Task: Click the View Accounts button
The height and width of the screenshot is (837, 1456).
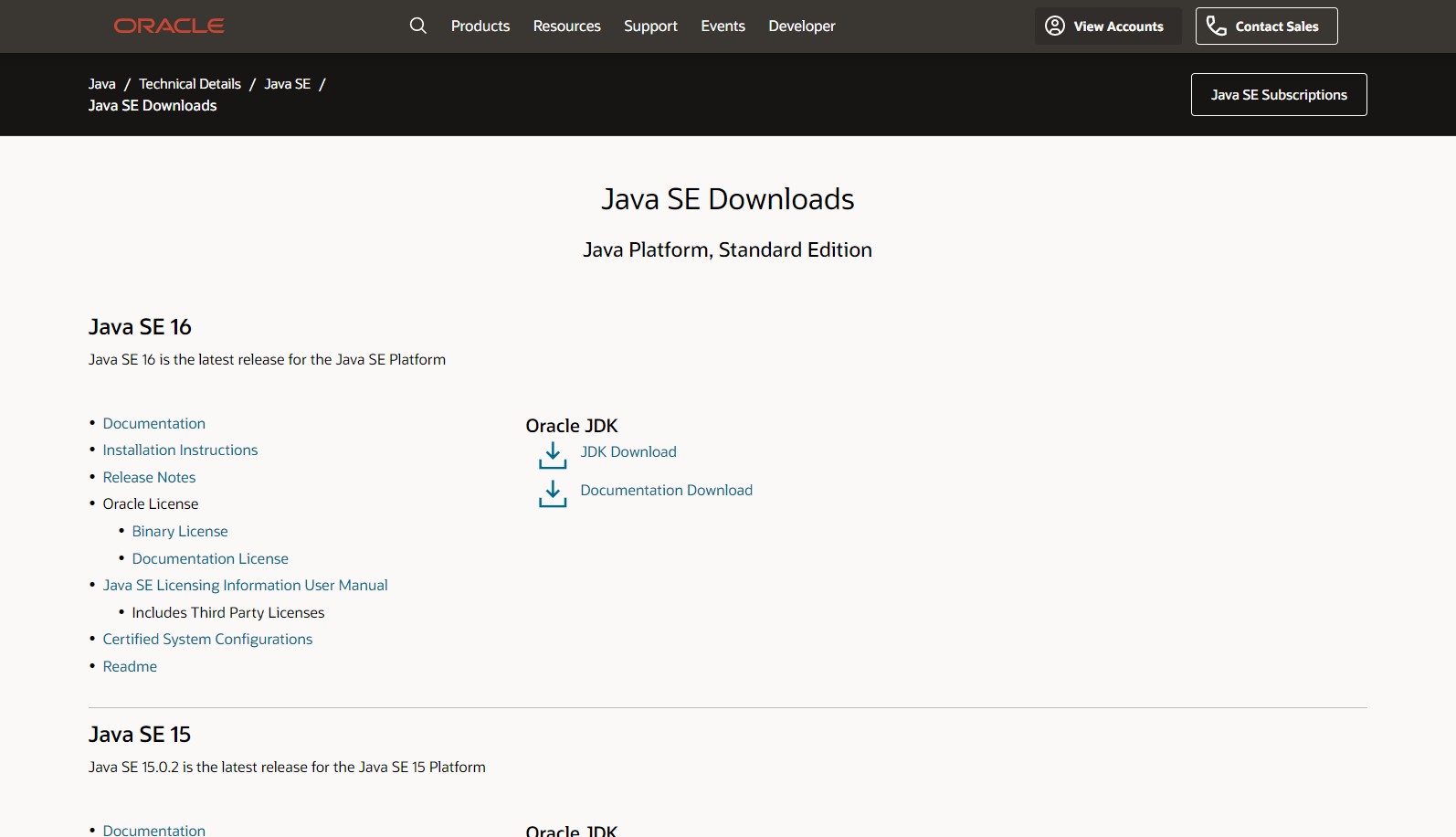Action: click(x=1108, y=26)
